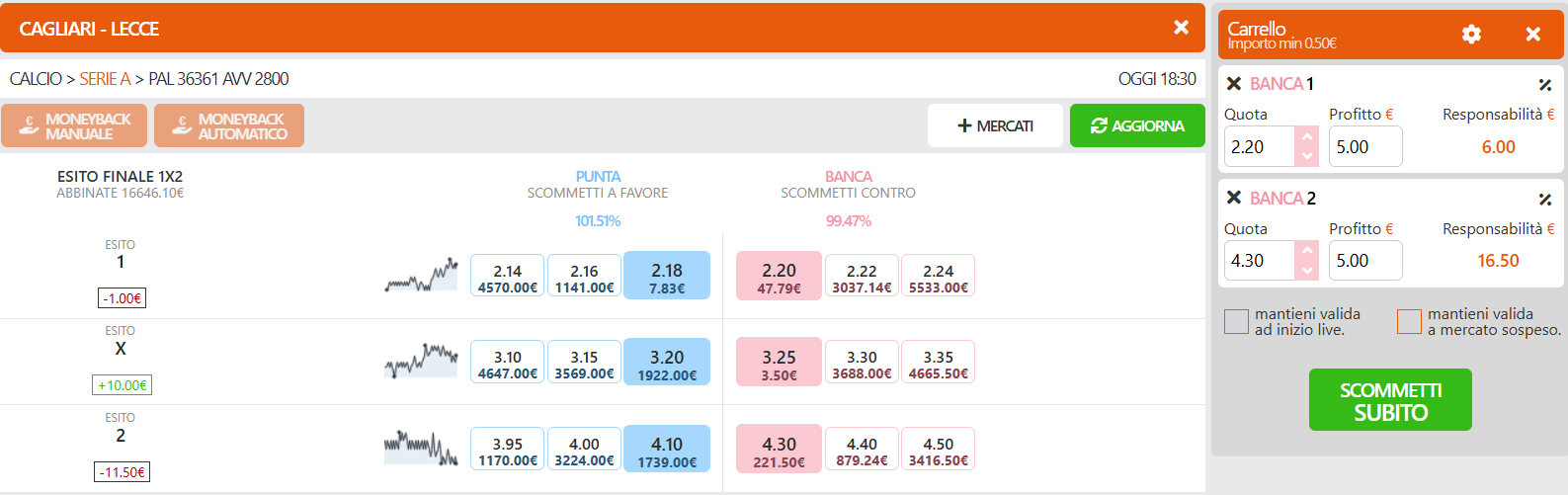The width and height of the screenshot is (1568, 495).
Task: Enable mantieni valida a mercato sospeso
Action: pyautogui.click(x=1409, y=321)
